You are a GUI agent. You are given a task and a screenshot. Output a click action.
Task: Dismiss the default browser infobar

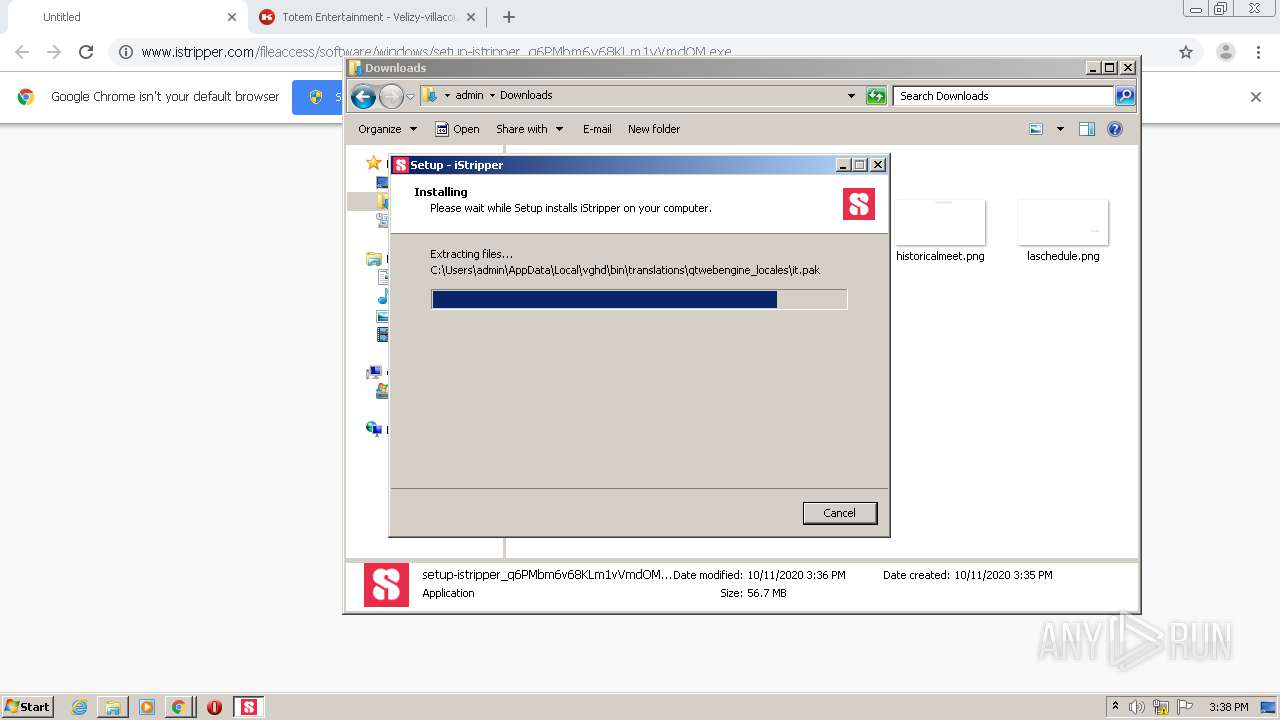click(1256, 97)
